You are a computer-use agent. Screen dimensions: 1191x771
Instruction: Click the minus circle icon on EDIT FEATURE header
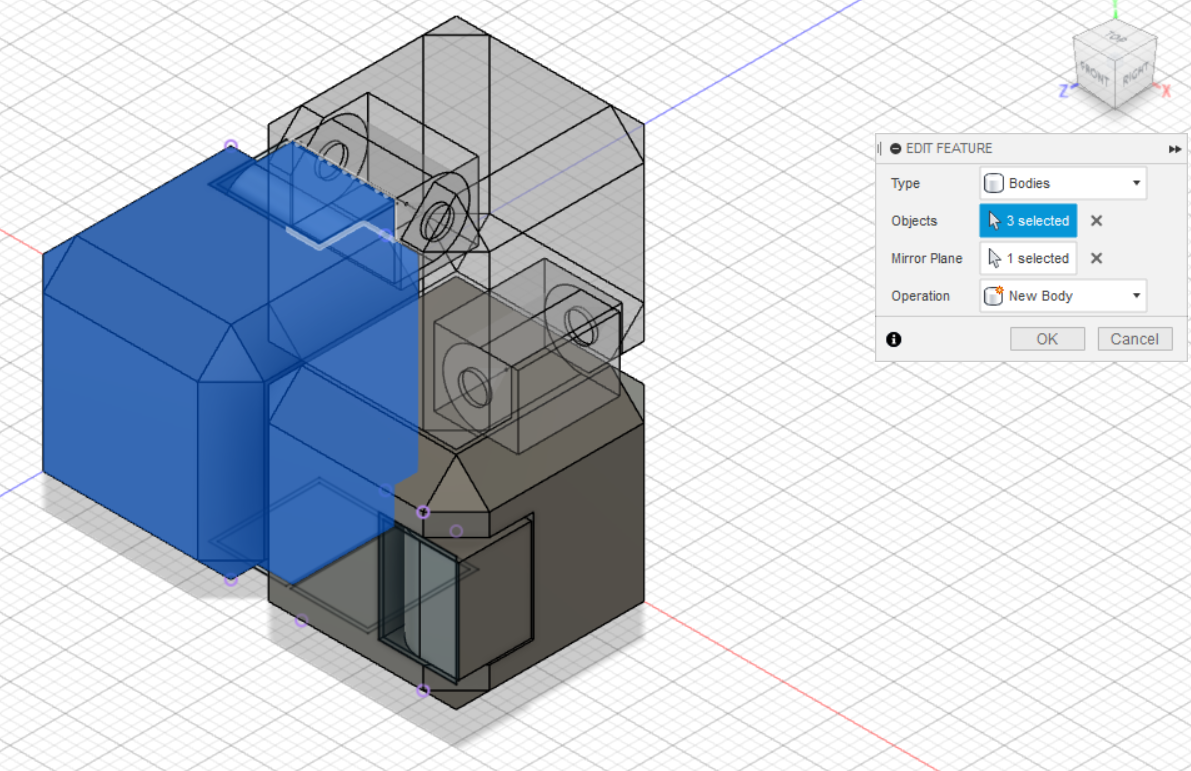click(x=895, y=148)
